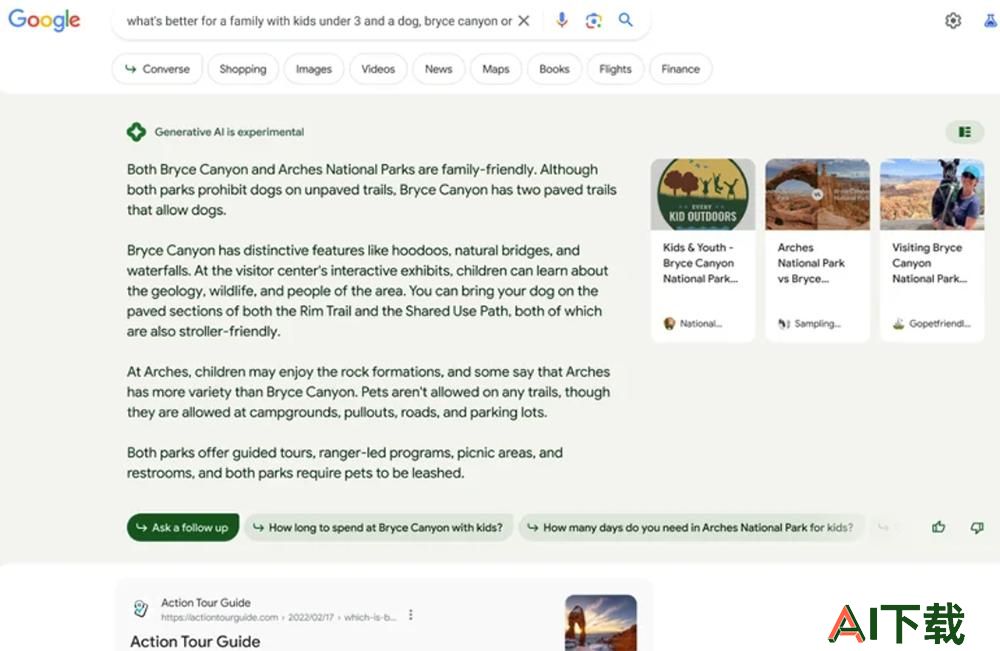The image size is (1000, 651).
Task: Click the Action Tour Guide site favicon
Action: (141, 609)
